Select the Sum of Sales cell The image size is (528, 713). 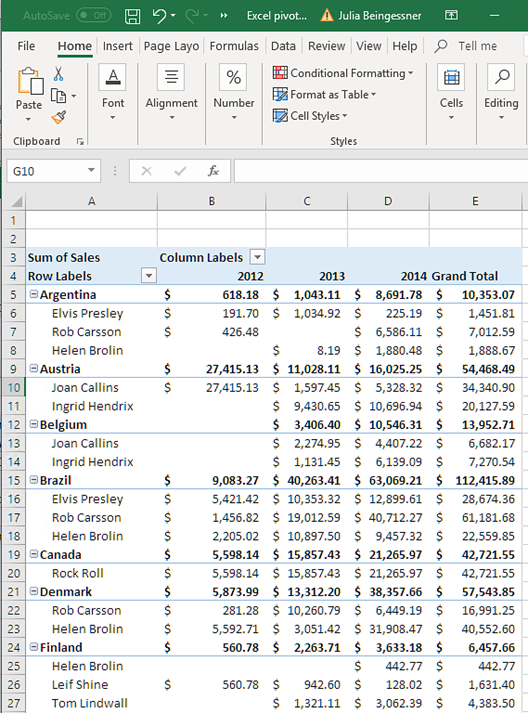tap(91, 257)
